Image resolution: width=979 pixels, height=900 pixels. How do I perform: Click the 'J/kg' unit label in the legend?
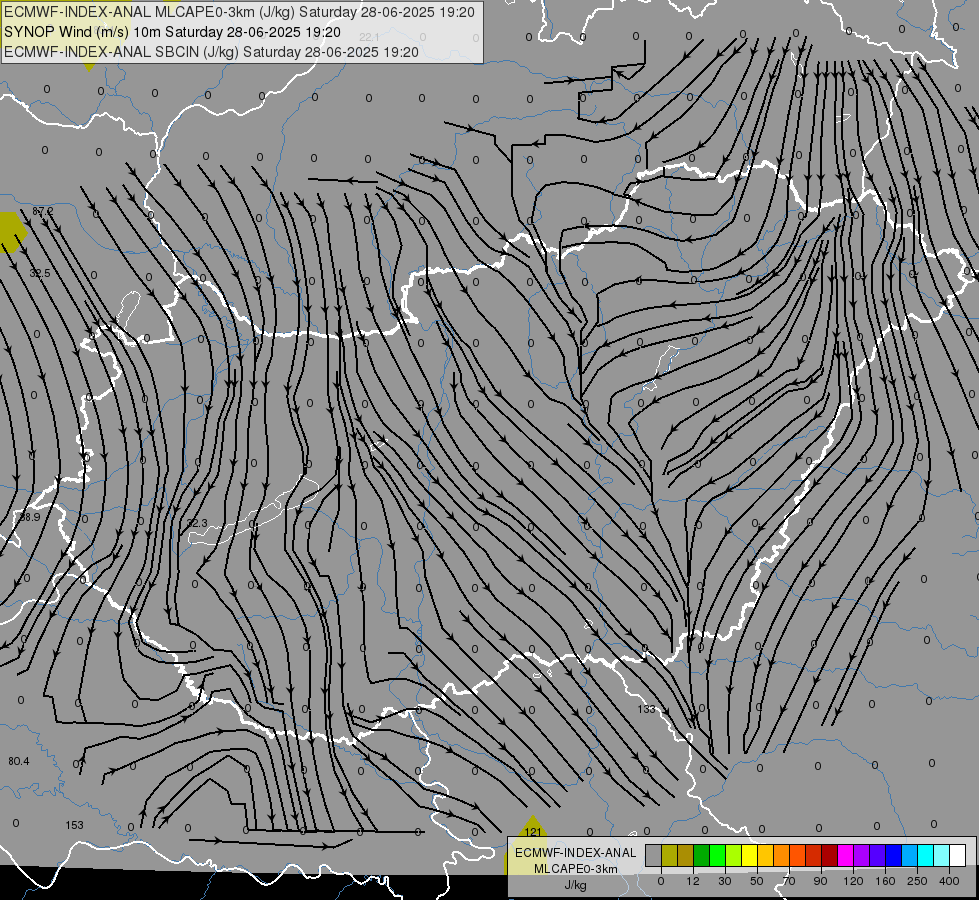576,885
